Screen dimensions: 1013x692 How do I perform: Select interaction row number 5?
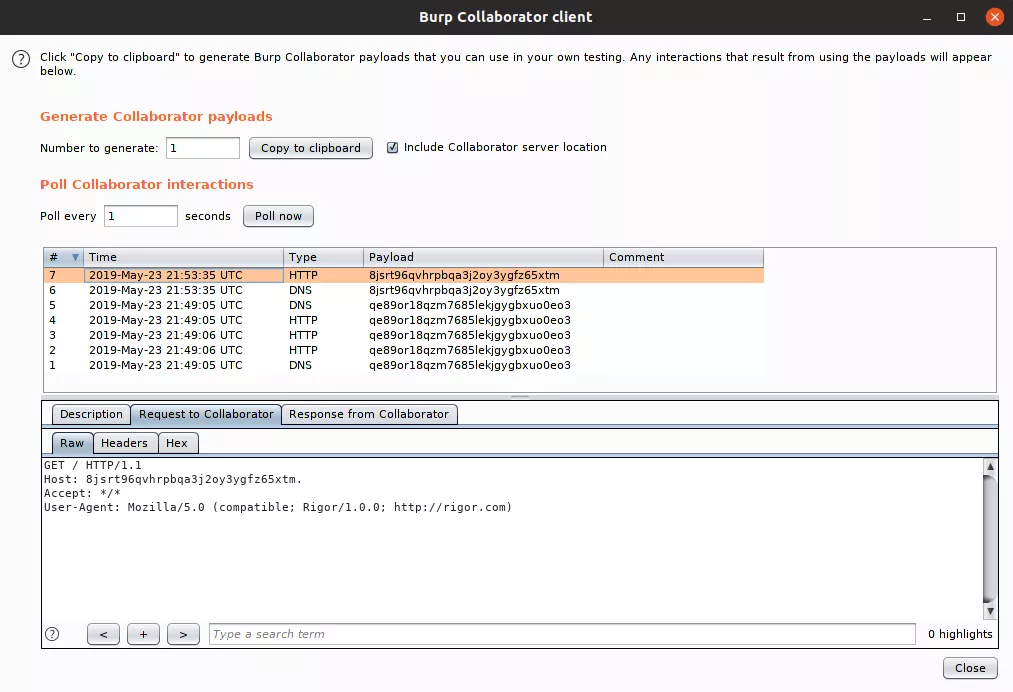point(404,305)
